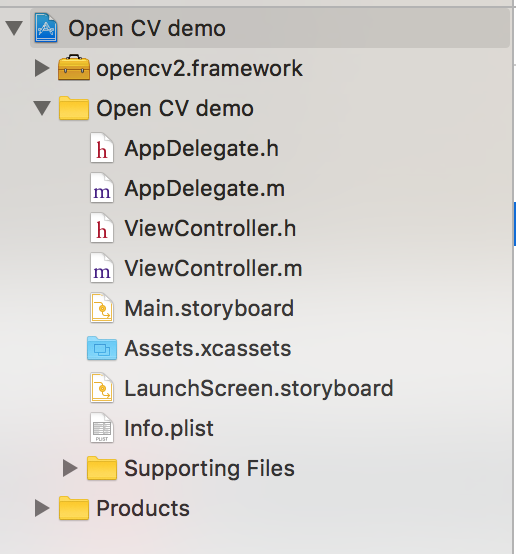Select the ViewController.h file name
This screenshot has height=554, width=516.
pos(210,228)
